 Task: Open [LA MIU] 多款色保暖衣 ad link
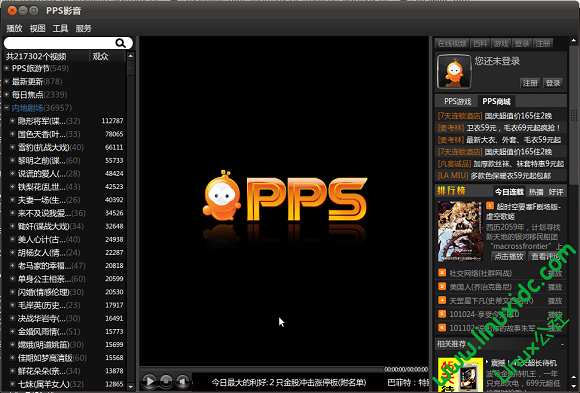click(x=494, y=175)
